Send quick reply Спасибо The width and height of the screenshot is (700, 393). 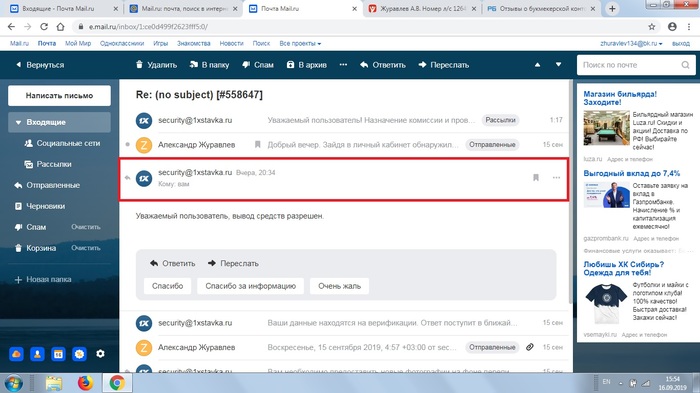tap(167, 286)
